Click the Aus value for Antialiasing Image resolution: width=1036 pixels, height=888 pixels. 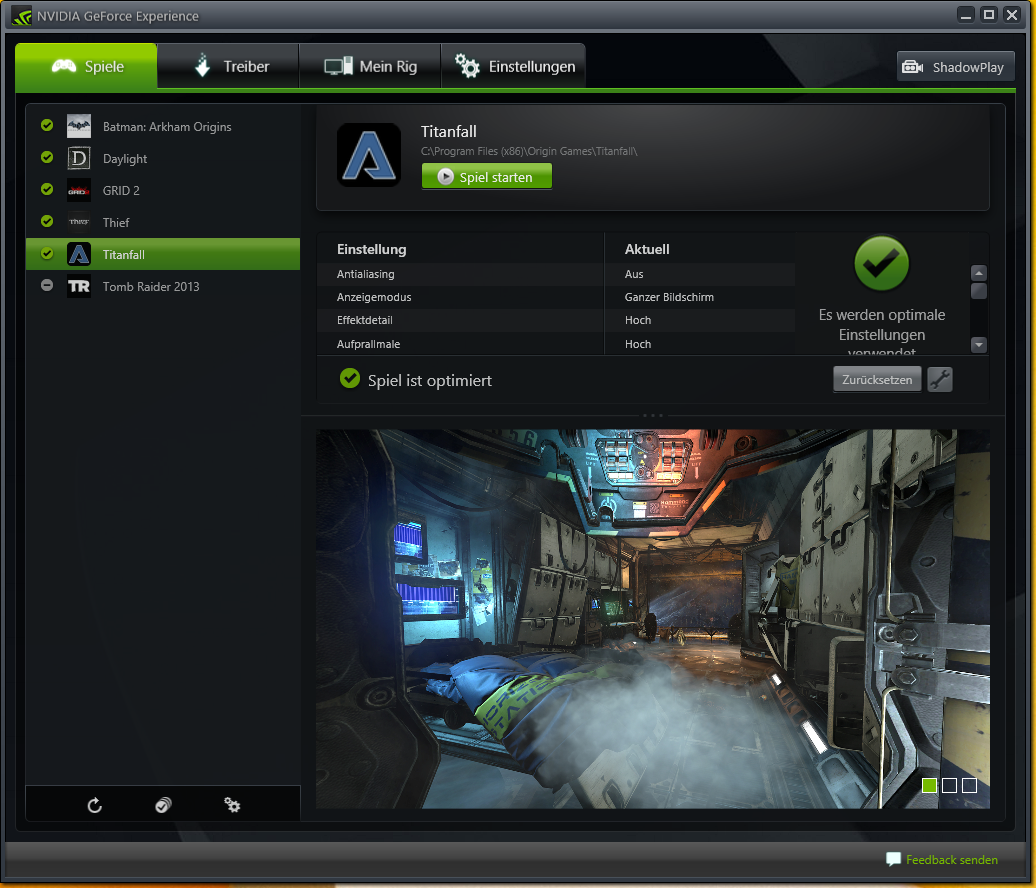pyautogui.click(x=634, y=274)
